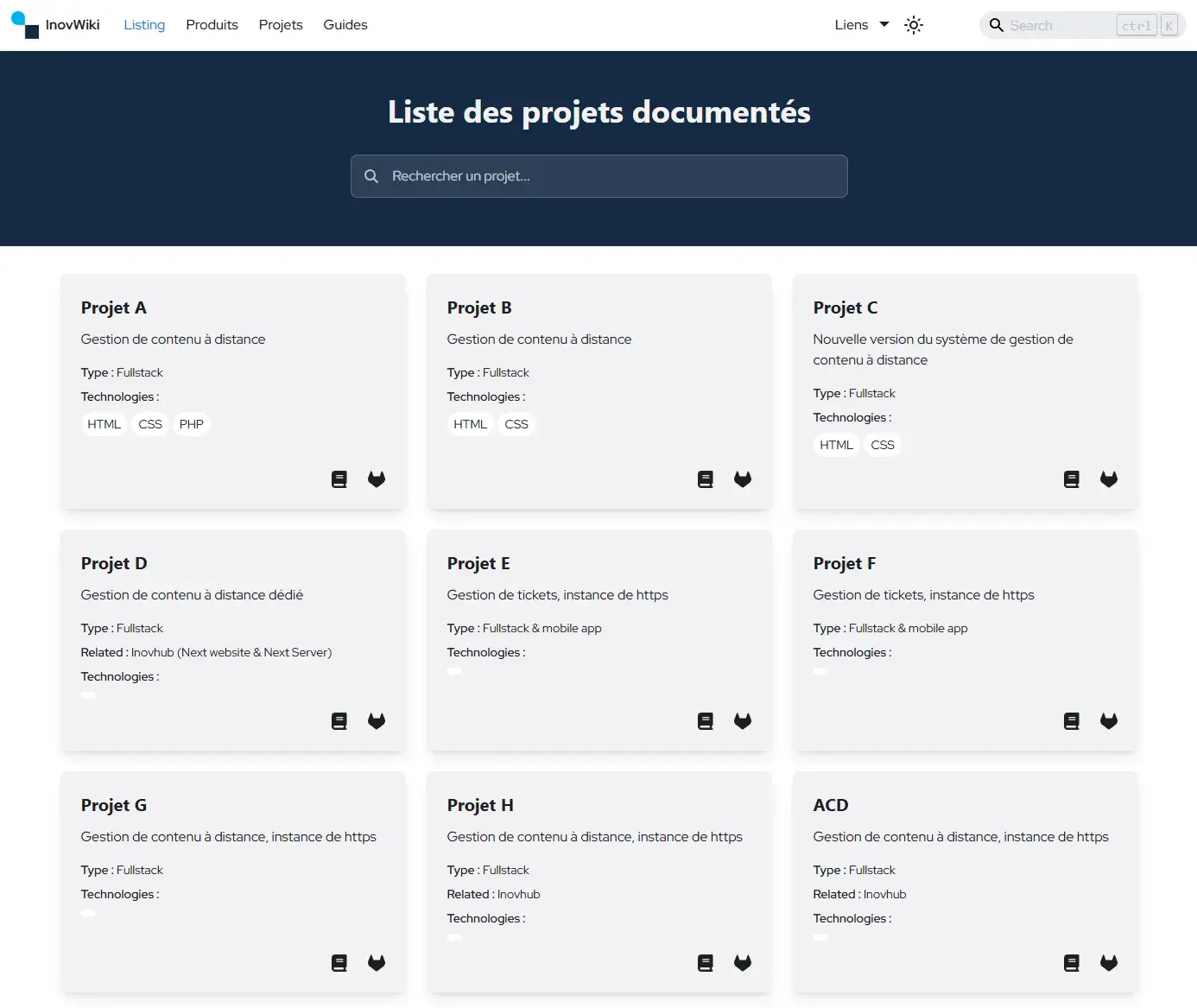Toggle the light/dark theme with the sun icon
The image size is (1197, 1008).
coord(913,25)
